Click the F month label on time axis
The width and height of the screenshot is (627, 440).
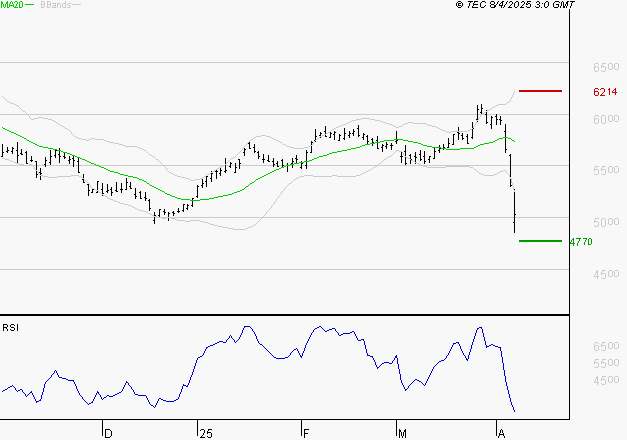click(x=306, y=434)
